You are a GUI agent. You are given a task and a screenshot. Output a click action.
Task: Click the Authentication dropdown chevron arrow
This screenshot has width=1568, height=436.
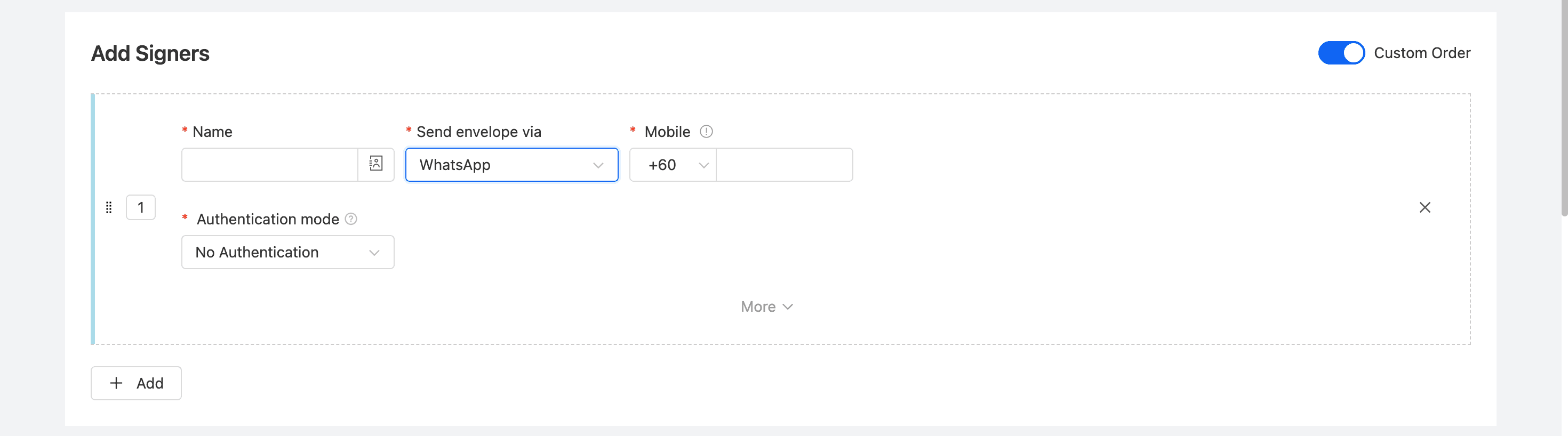tap(374, 253)
